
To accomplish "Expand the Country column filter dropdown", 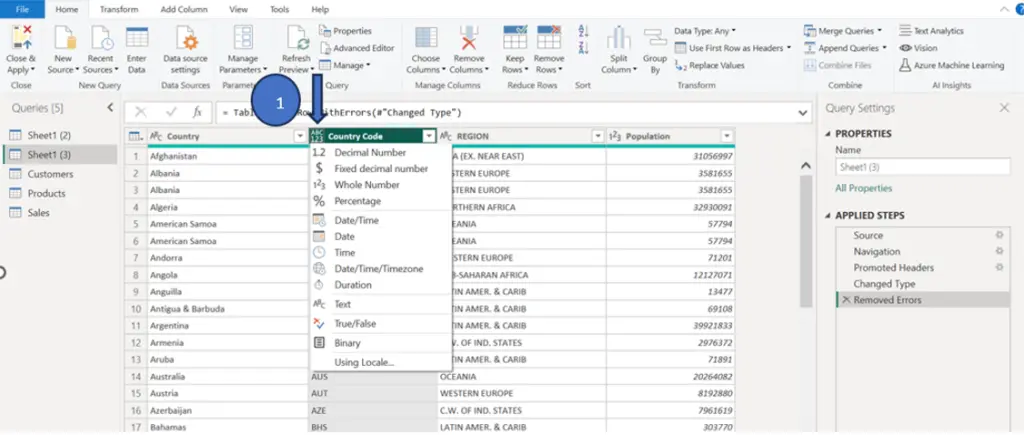I will coord(300,137).
